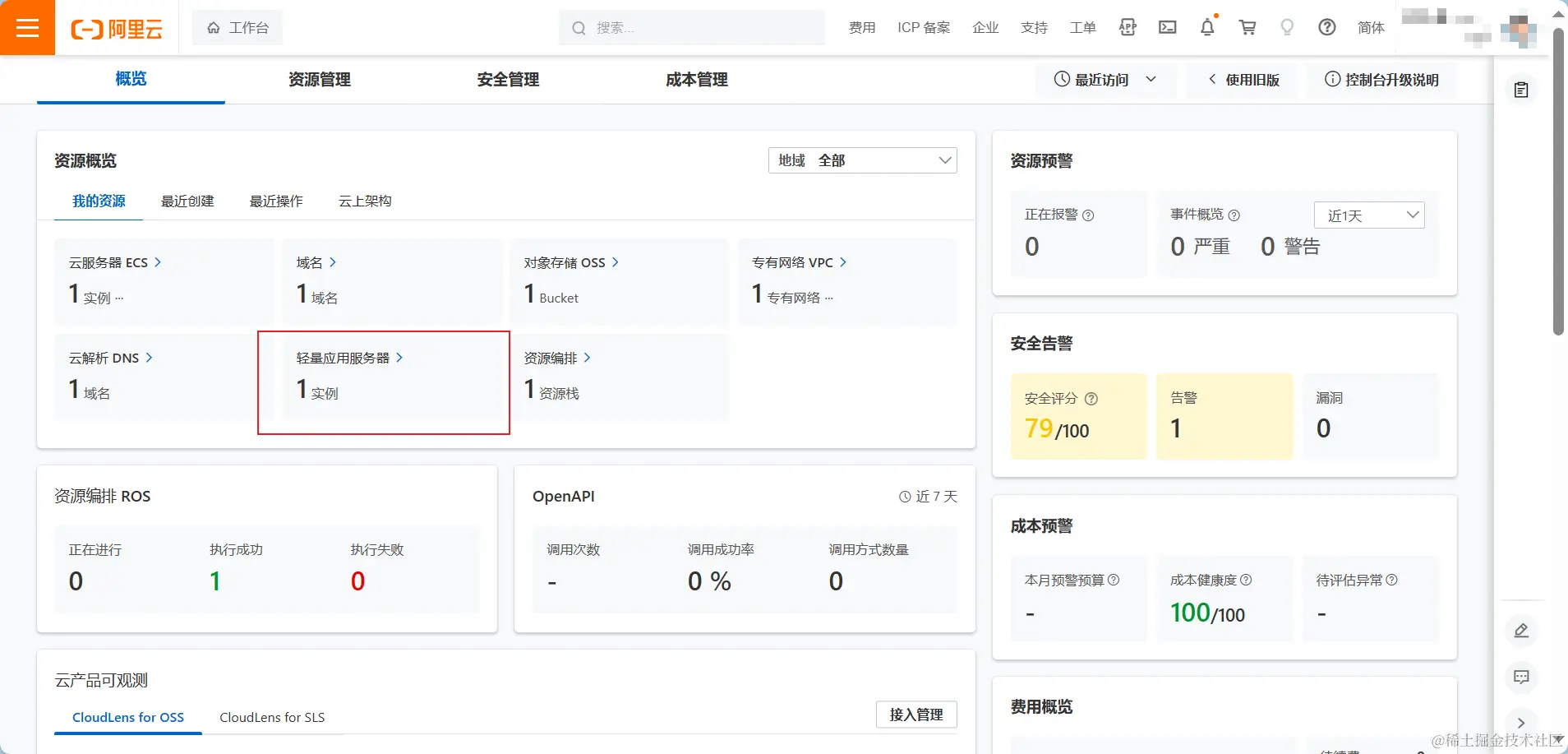Open 控制台升级说明

(x=1381, y=80)
